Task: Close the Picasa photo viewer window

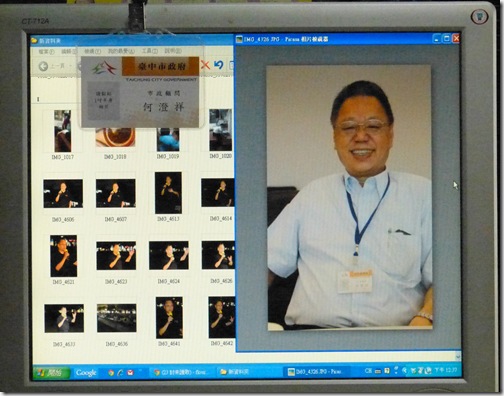Action: pyautogui.click(x=456, y=39)
